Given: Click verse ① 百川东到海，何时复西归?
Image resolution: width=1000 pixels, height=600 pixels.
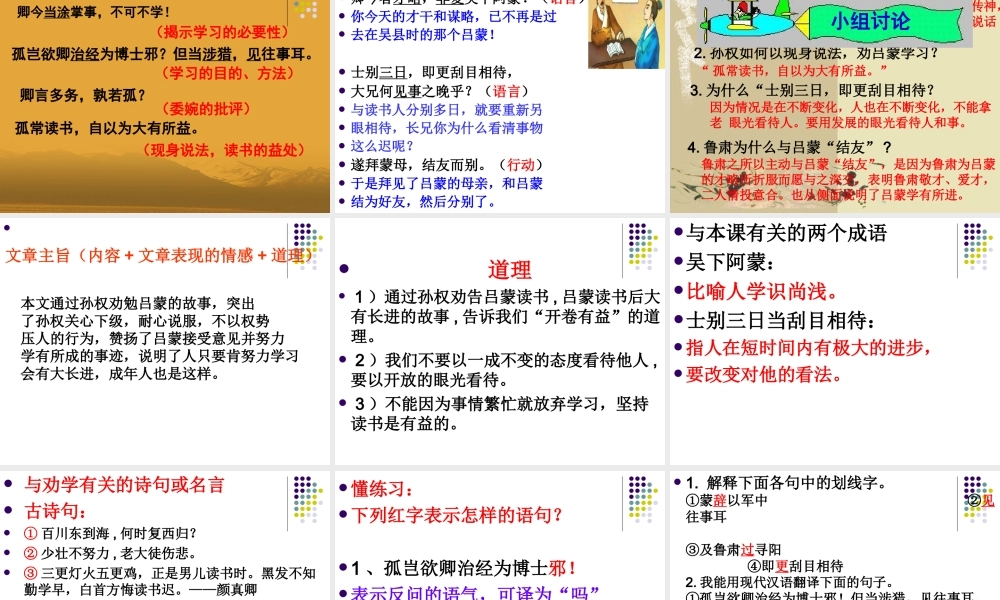Looking at the screenshot, I should pyautogui.click(x=110, y=533).
